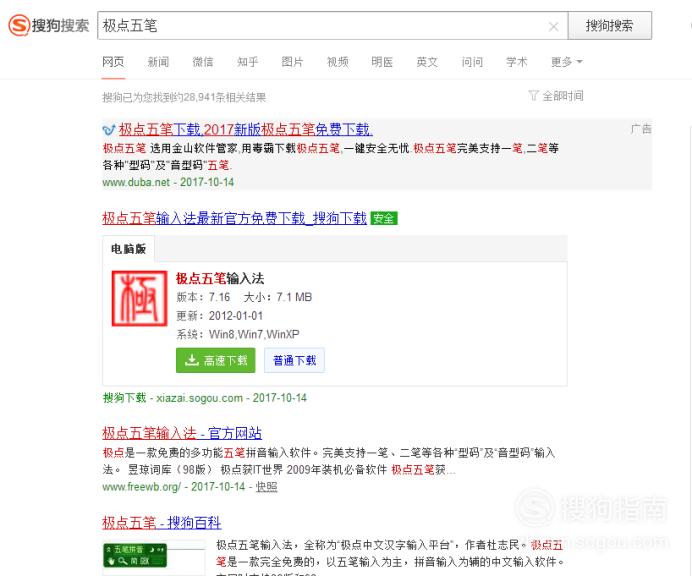The width and height of the screenshot is (692, 576).
Task: Open the xiazai.sogou.com source link
Action: click(199, 398)
